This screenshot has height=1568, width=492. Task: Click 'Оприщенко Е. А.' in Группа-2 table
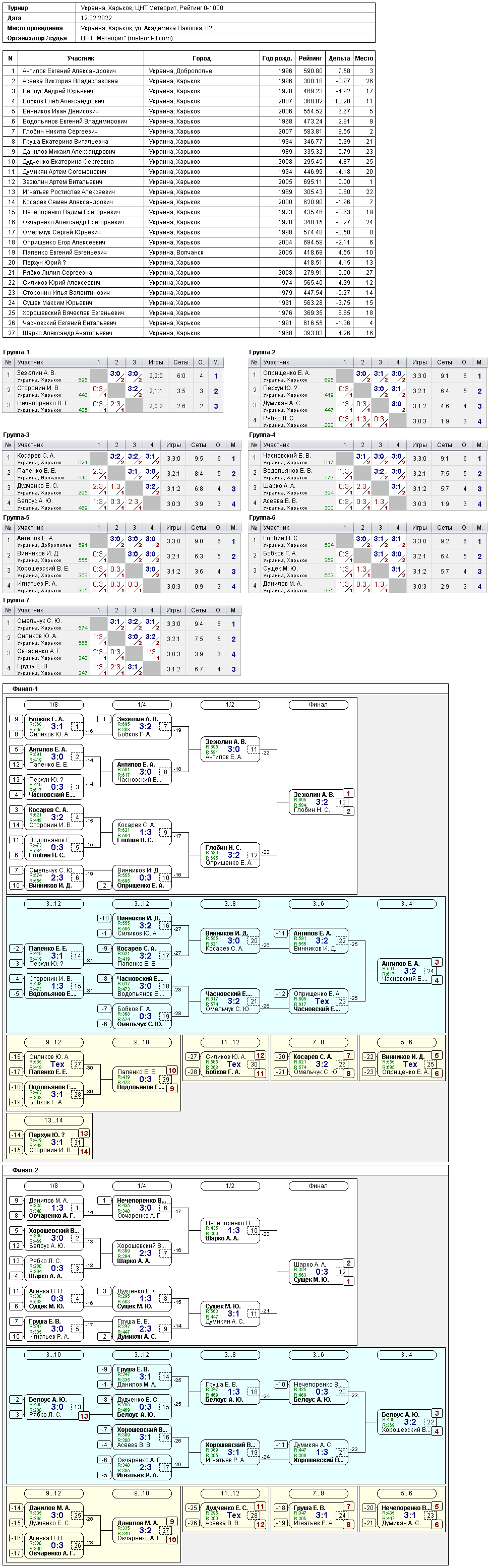(286, 373)
